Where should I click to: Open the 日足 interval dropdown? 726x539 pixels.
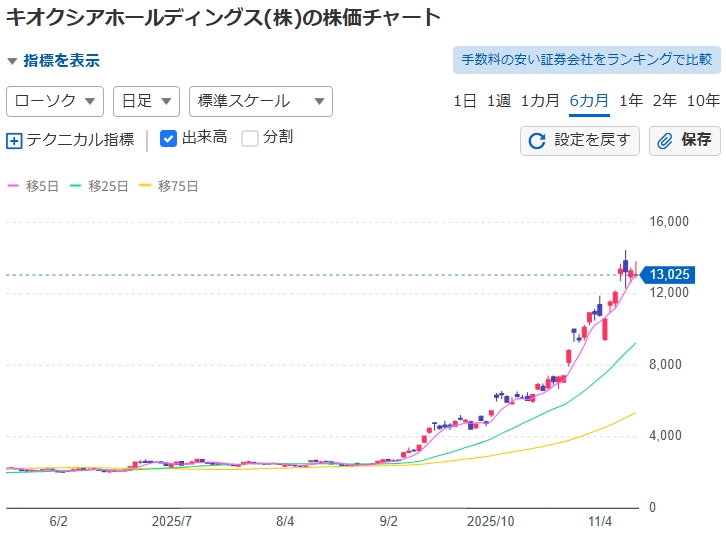coord(146,101)
